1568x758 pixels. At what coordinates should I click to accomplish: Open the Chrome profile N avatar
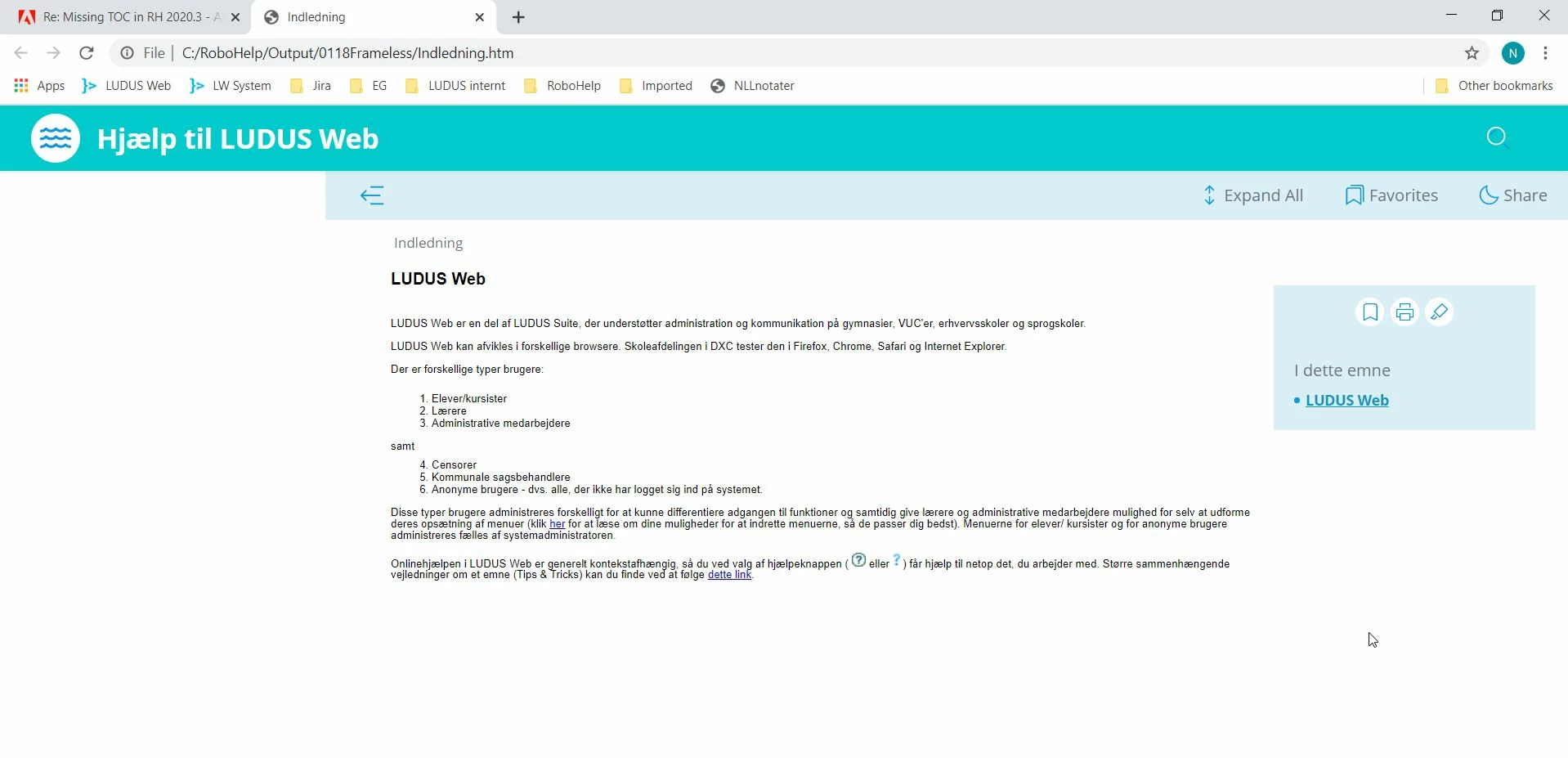point(1513,53)
